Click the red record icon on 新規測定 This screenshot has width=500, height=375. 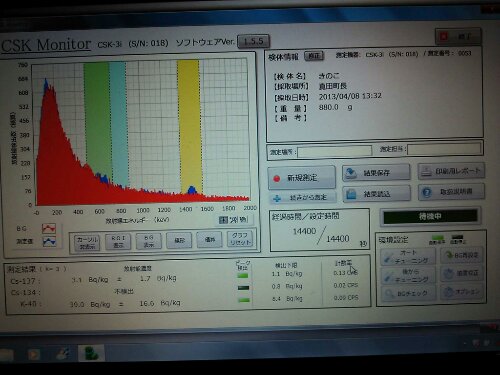point(276,179)
